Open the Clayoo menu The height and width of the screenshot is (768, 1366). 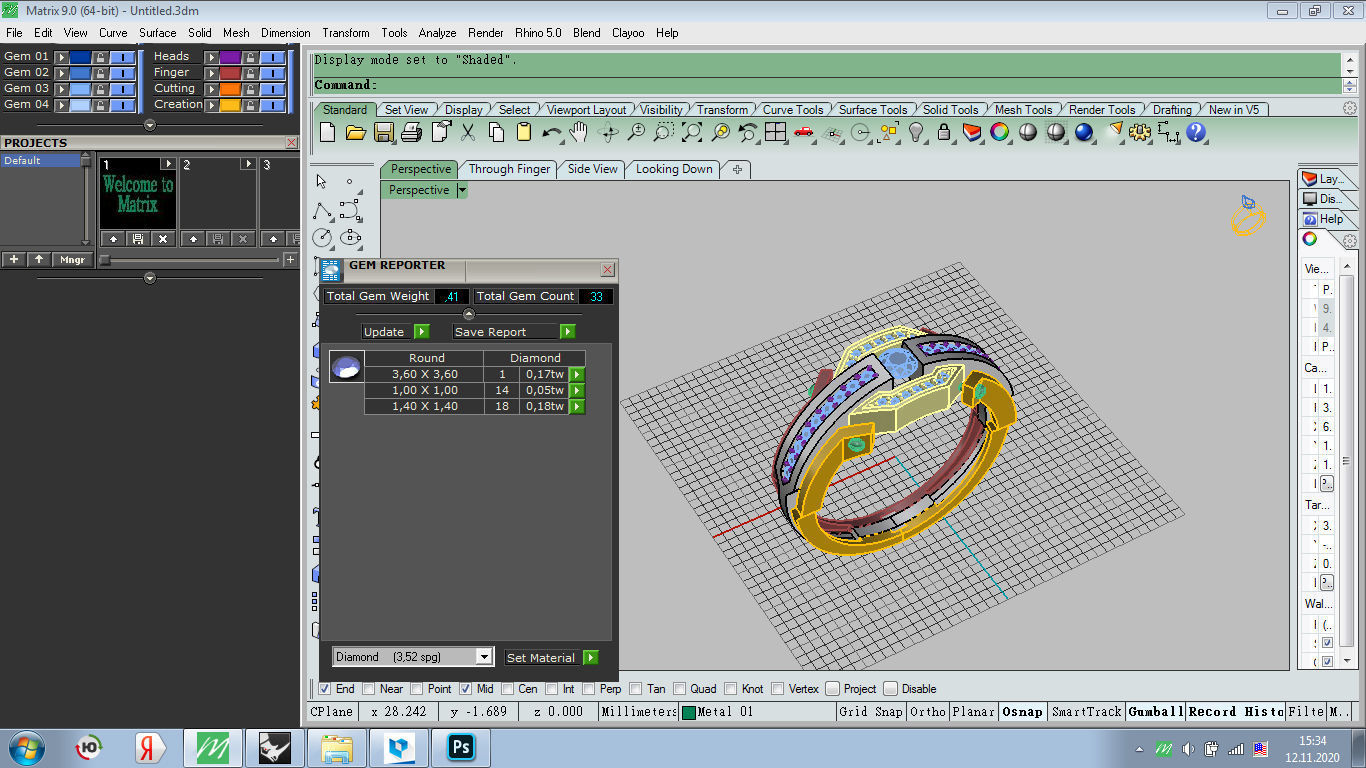[x=628, y=33]
